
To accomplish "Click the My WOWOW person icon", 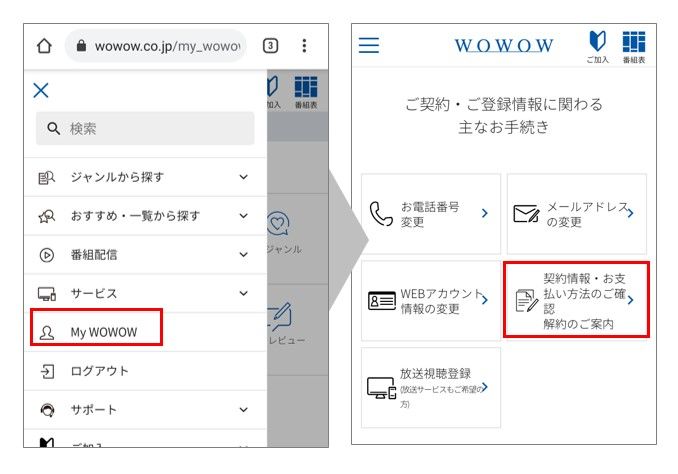I will click(x=47, y=332).
